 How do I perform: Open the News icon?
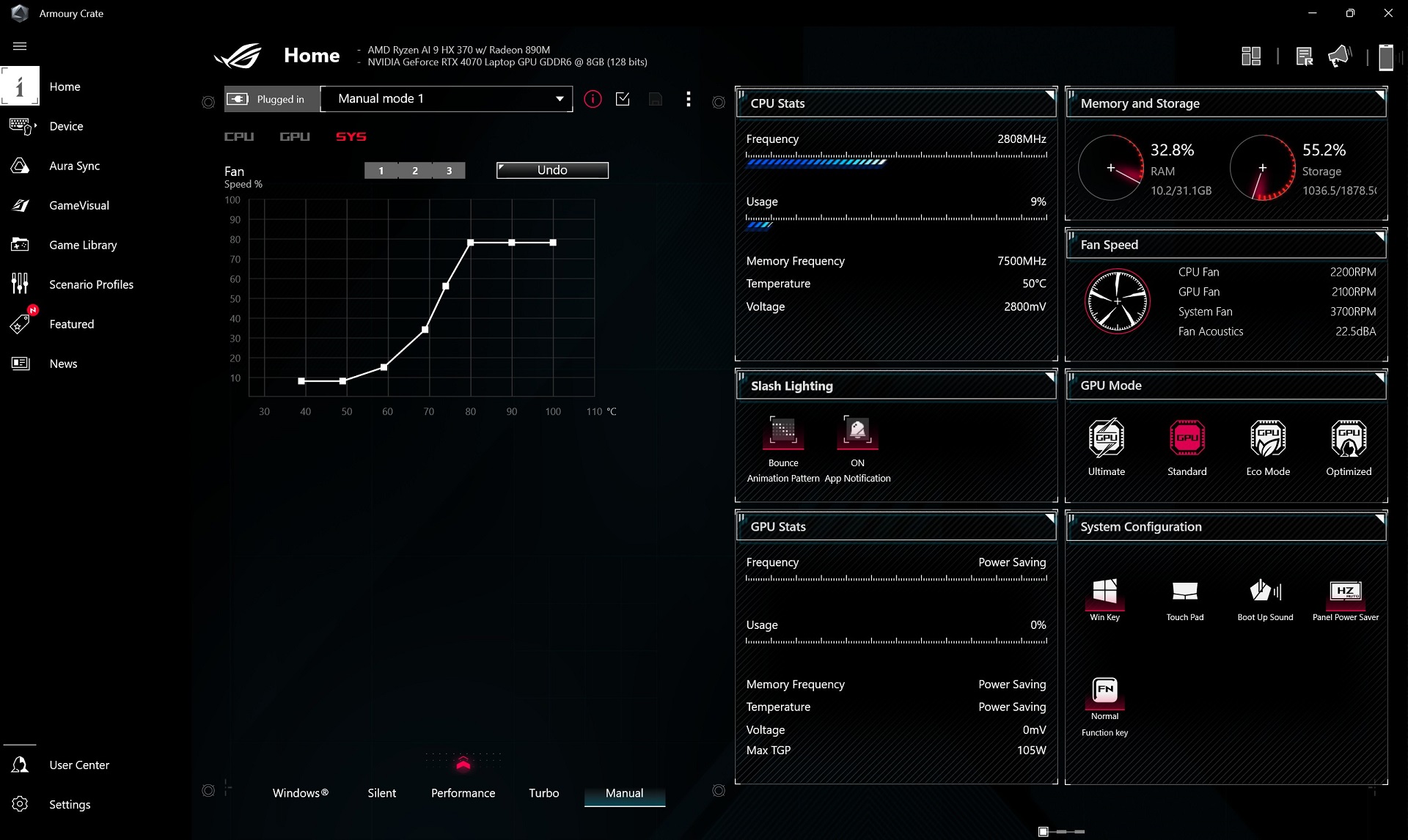pos(21,364)
